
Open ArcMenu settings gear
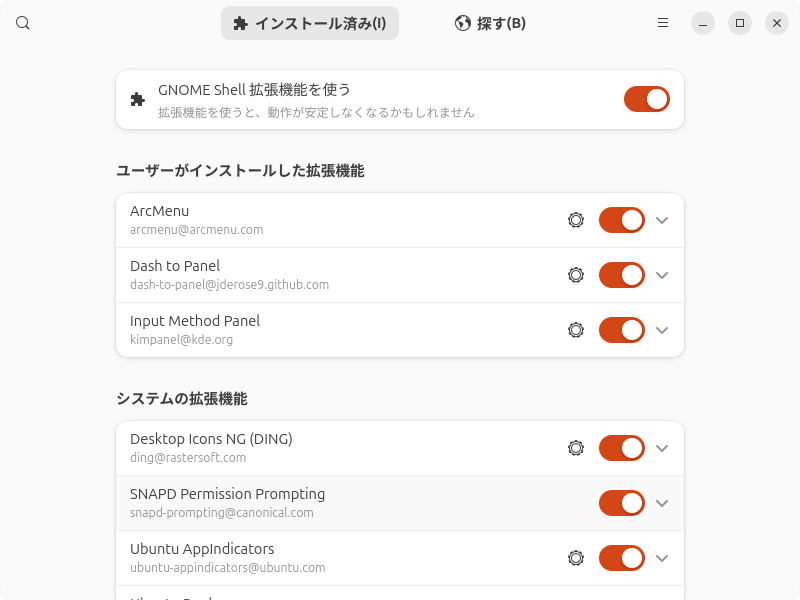click(x=576, y=220)
